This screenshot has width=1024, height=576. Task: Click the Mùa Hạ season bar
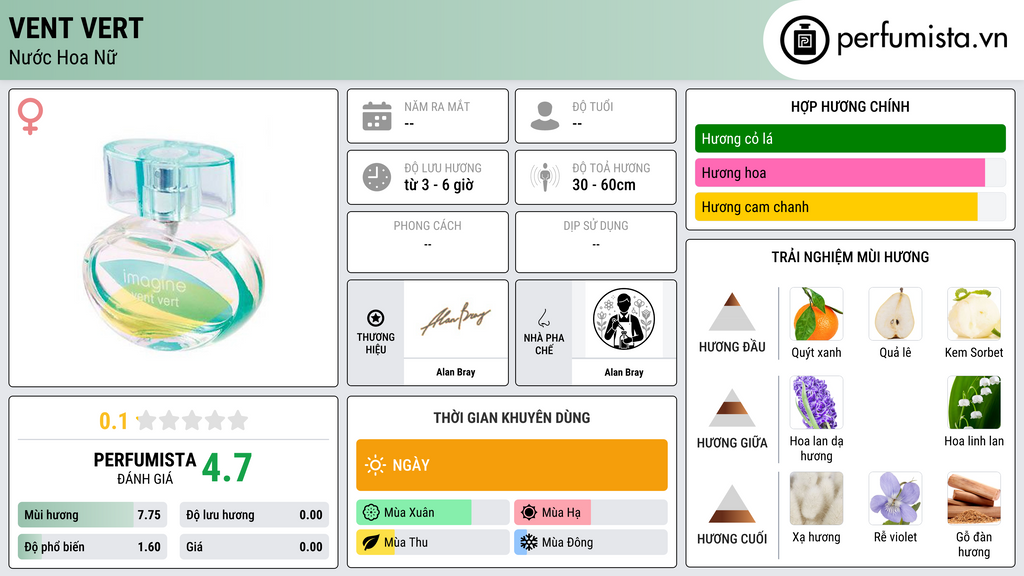590,513
